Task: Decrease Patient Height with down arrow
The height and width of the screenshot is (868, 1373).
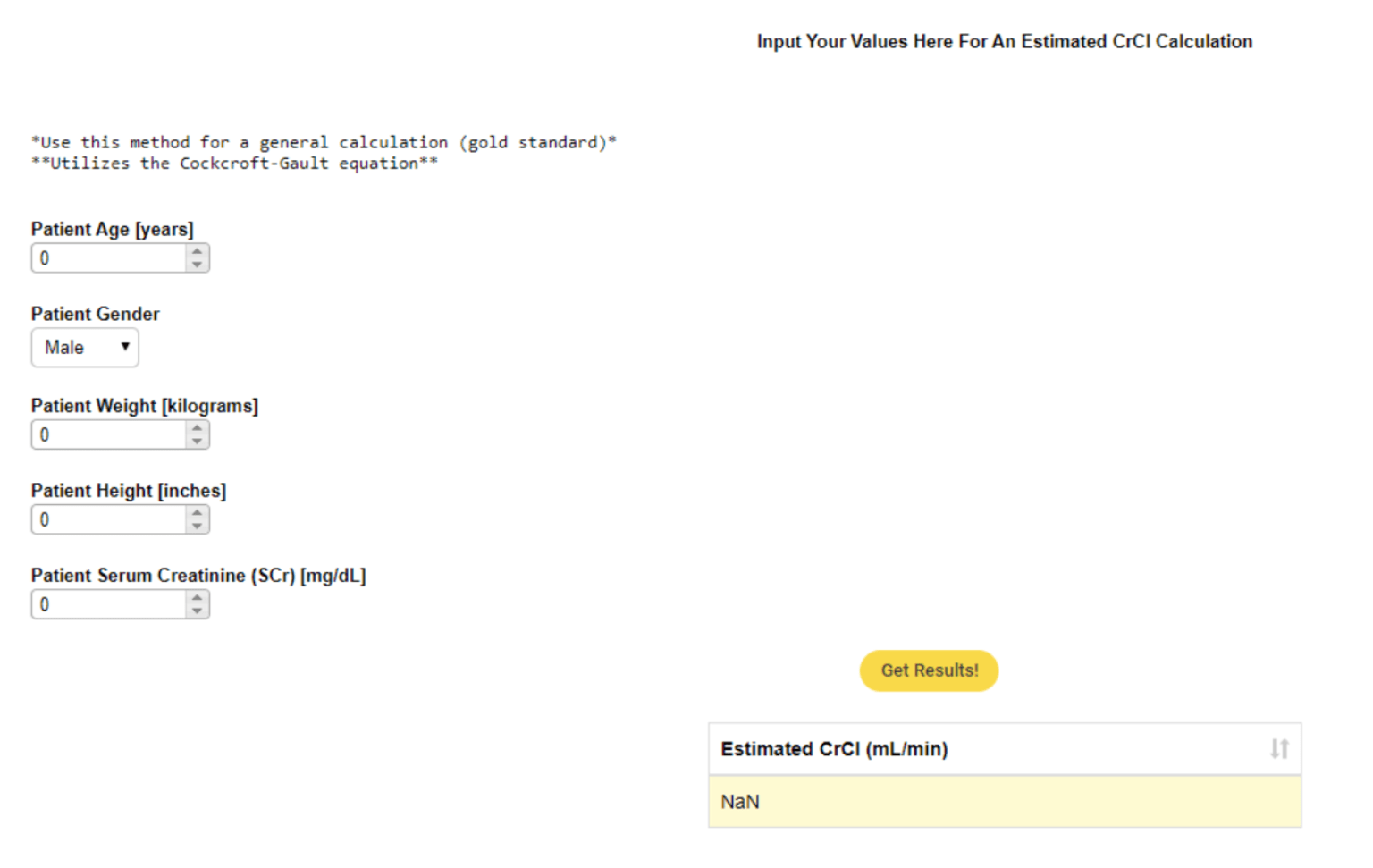Action: click(x=198, y=527)
